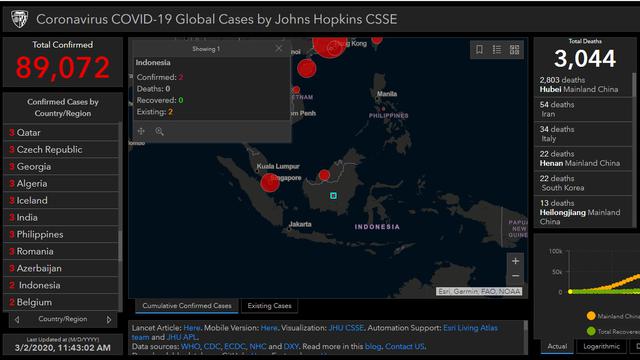The width and height of the screenshot is (640, 360).
Task: Select Romania in country list
Action: (x=61, y=251)
